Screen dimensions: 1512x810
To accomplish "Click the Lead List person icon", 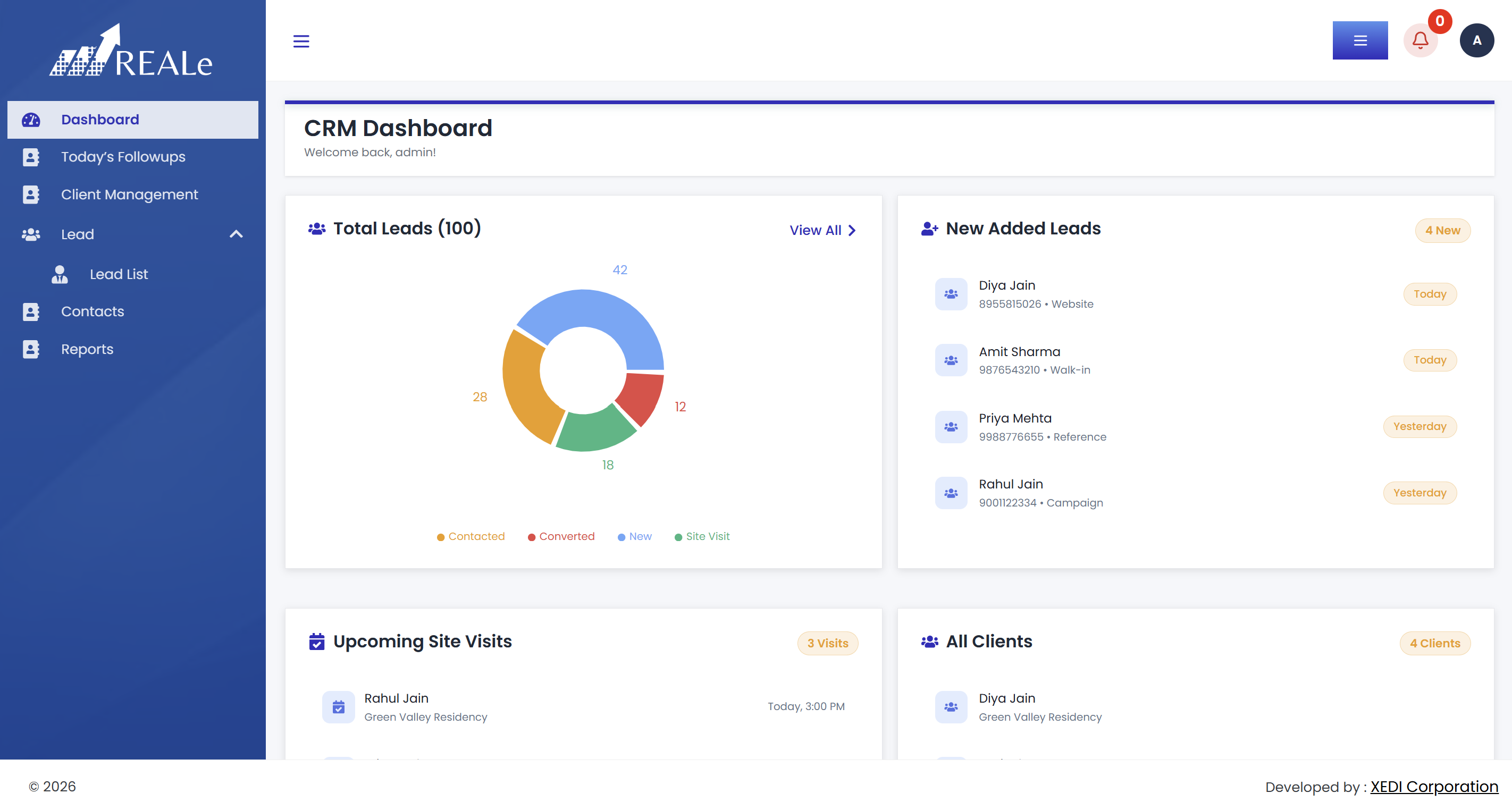I will [x=60, y=274].
